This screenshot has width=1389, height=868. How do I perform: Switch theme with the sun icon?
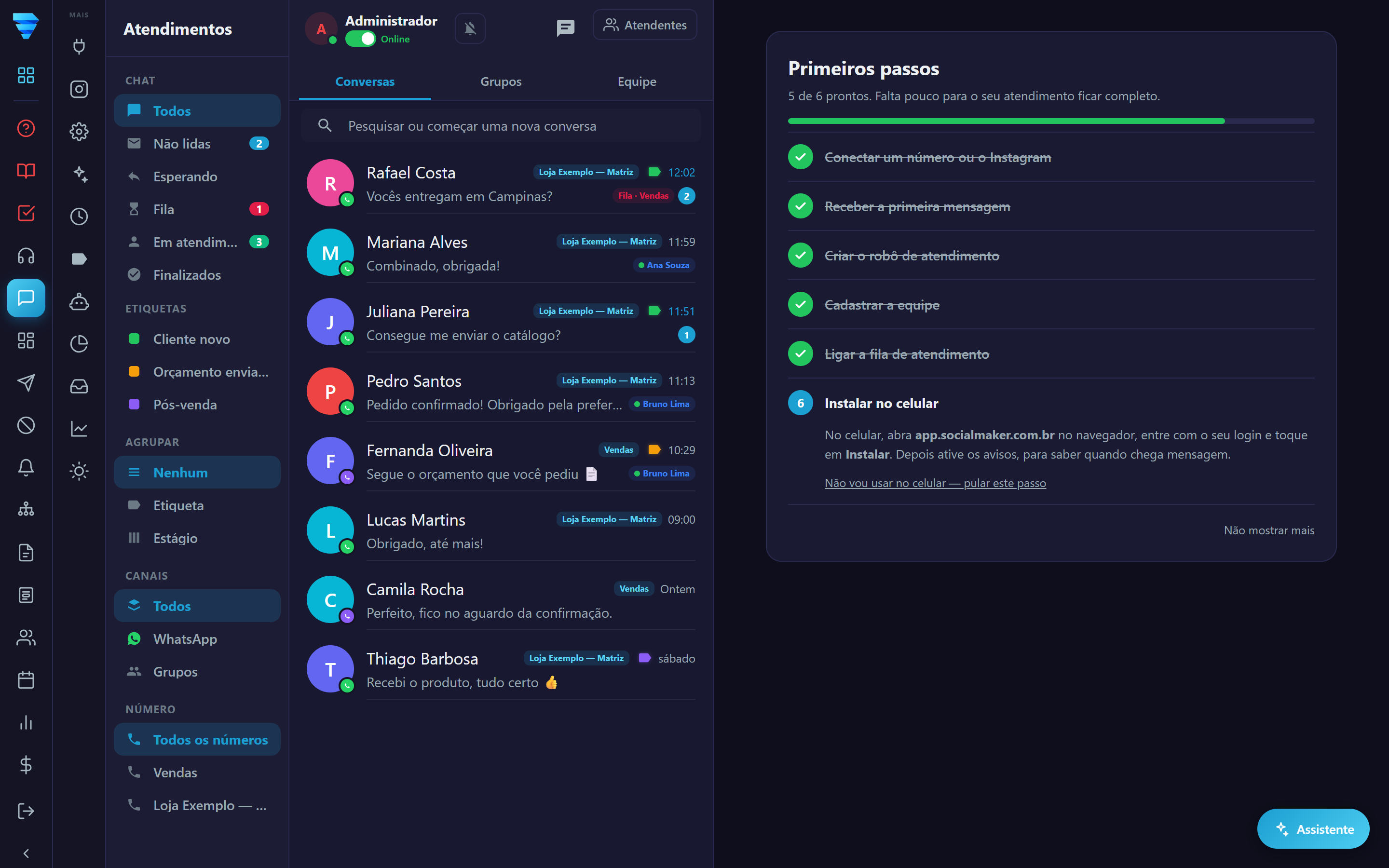pyautogui.click(x=79, y=471)
